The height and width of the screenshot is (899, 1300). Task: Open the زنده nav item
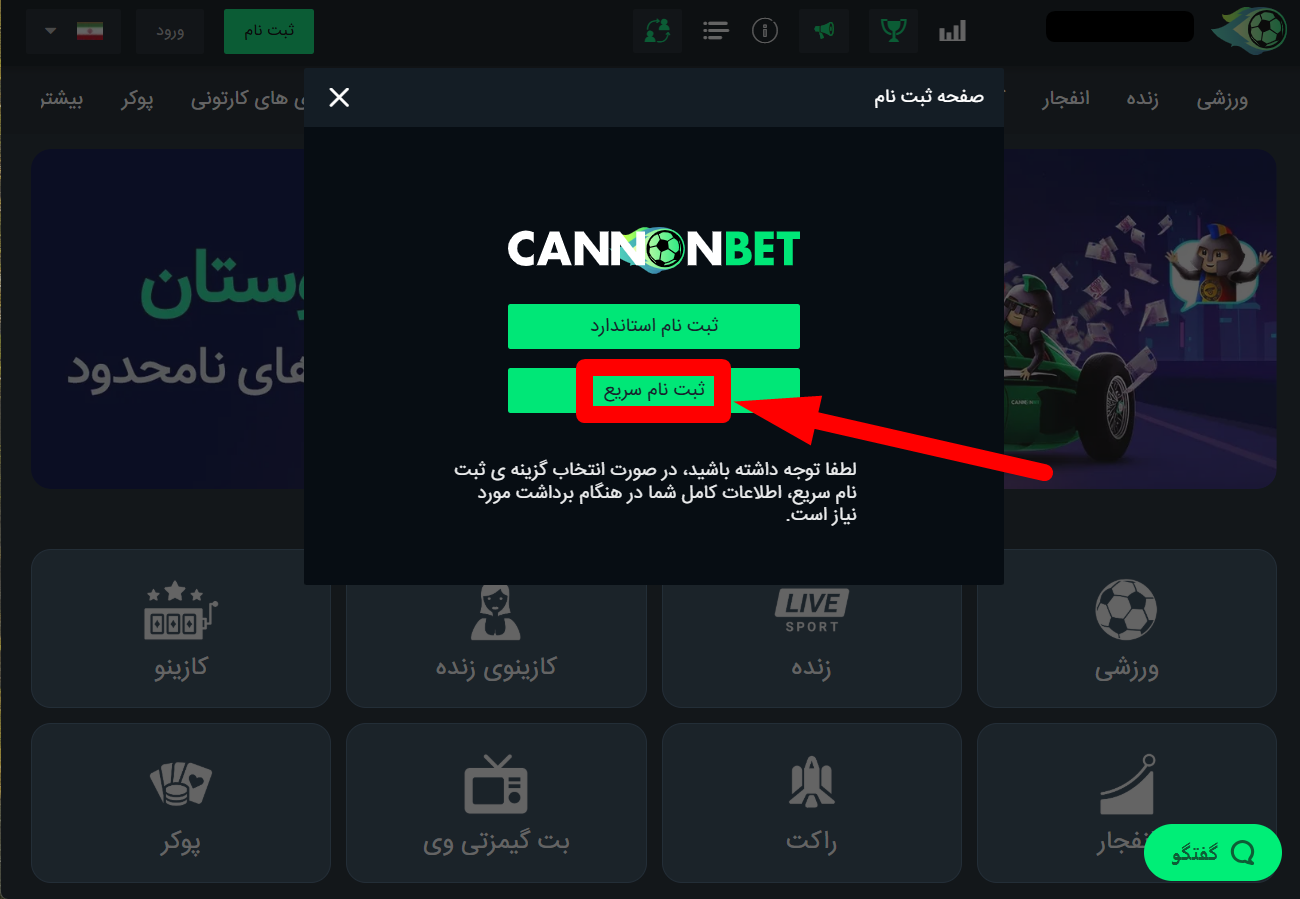tap(1142, 100)
